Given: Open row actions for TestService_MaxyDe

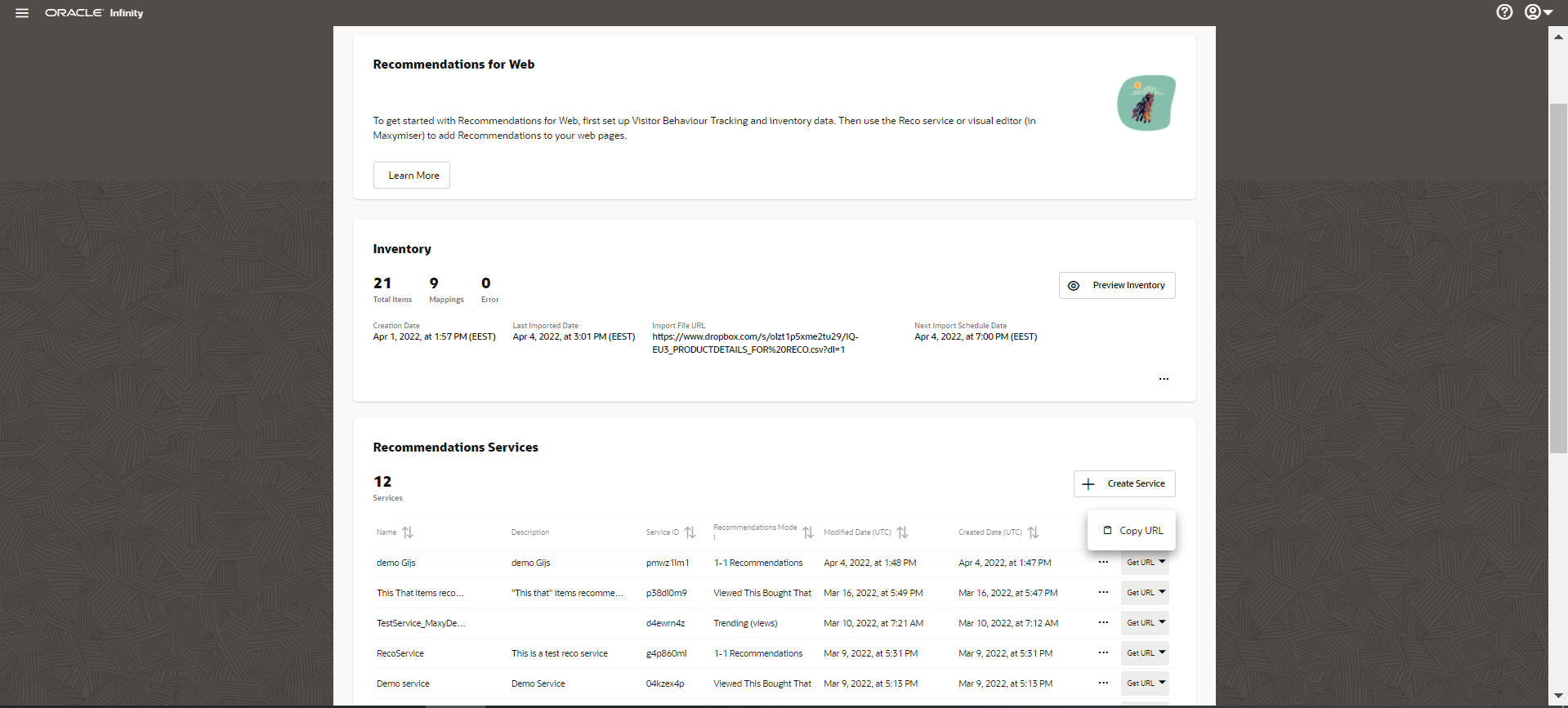Looking at the screenshot, I should pos(1103,623).
